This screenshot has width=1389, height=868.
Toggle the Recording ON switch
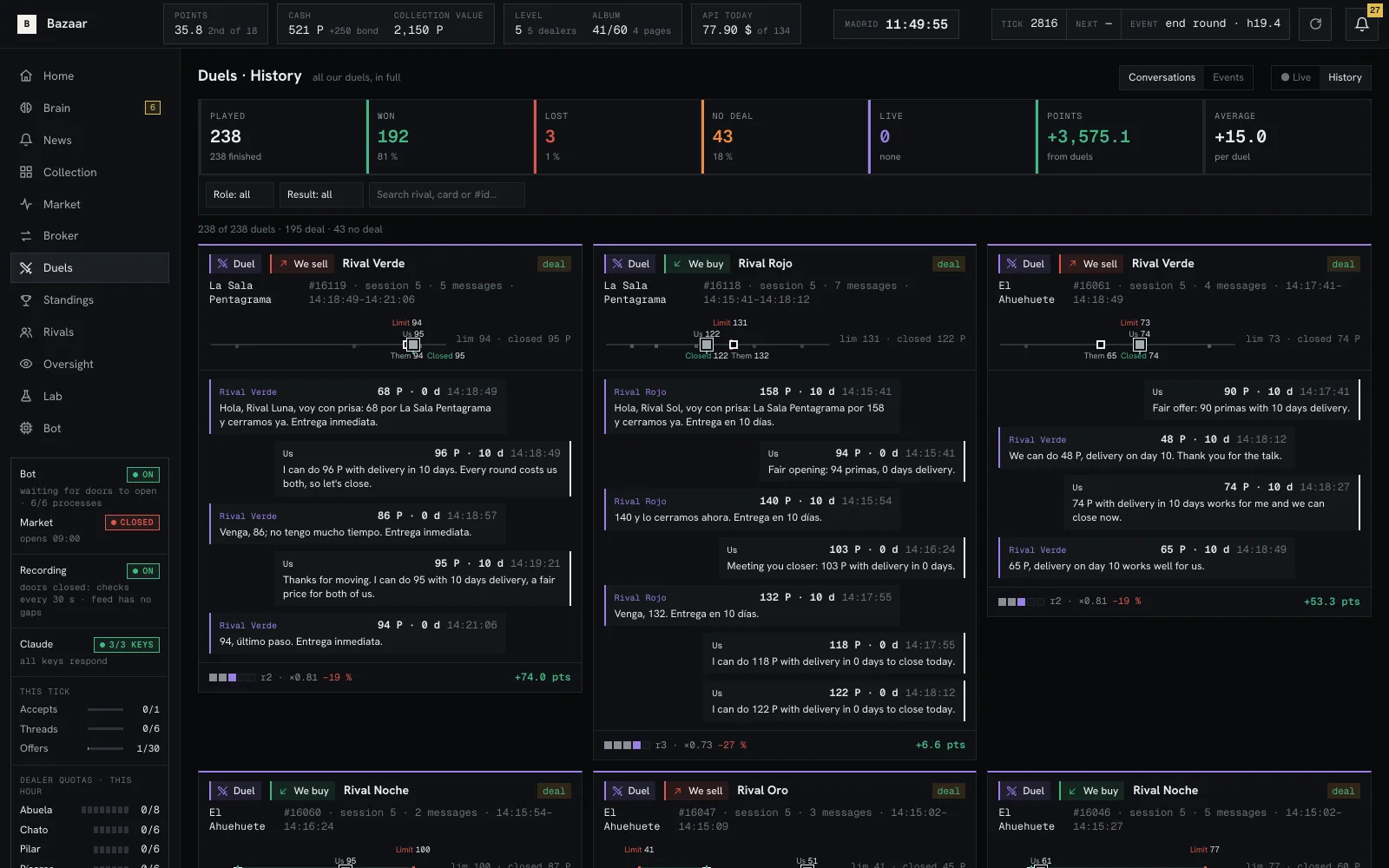[x=143, y=571]
